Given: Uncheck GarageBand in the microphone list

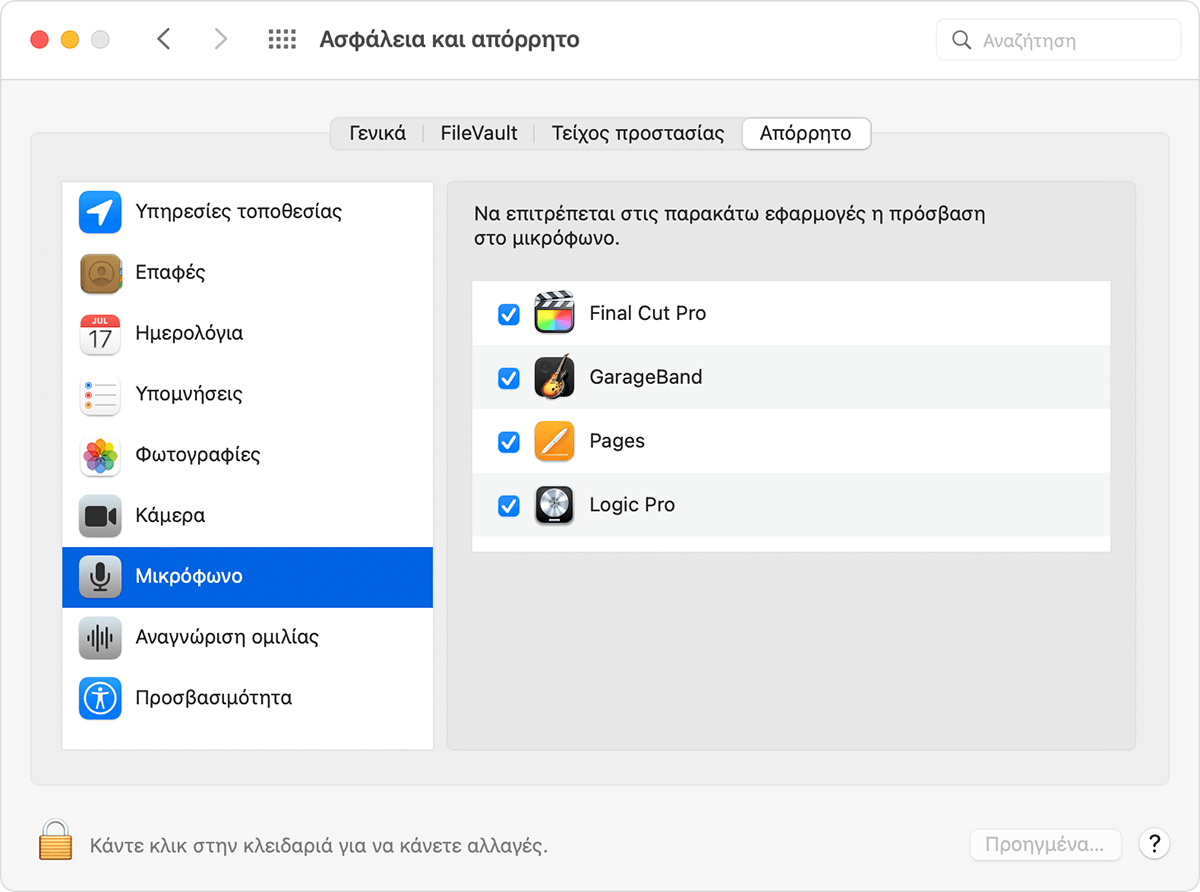Looking at the screenshot, I should pos(509,377).
